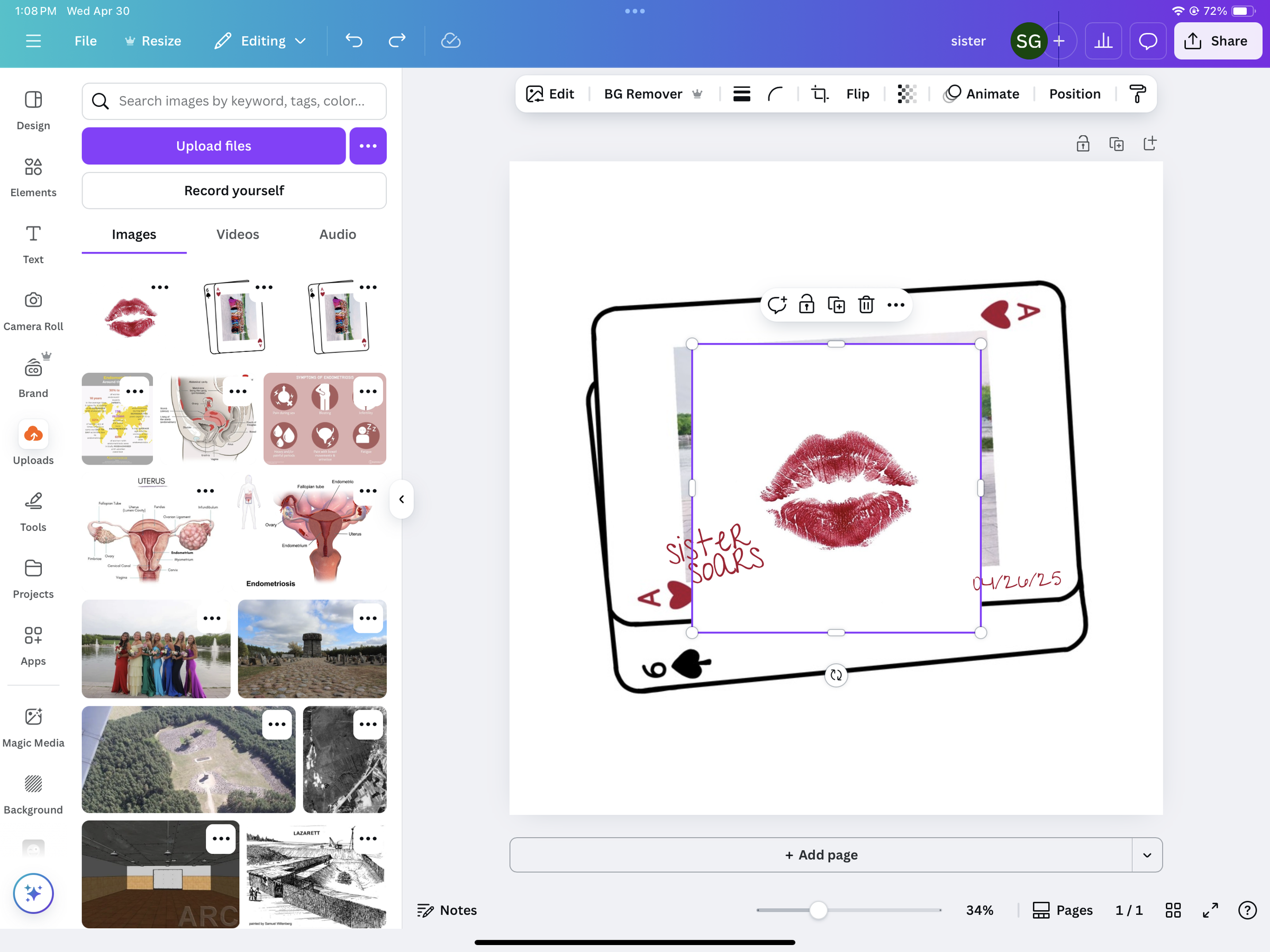The image size is (1270, 952).
Task: Open the Resize menu
Action: pos(153,41)
